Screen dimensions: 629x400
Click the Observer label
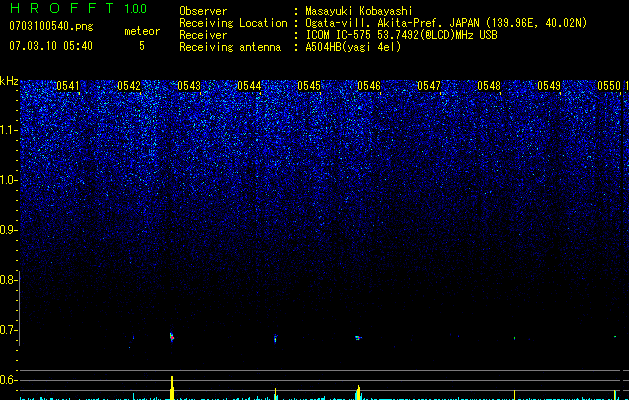coord(203,11)
